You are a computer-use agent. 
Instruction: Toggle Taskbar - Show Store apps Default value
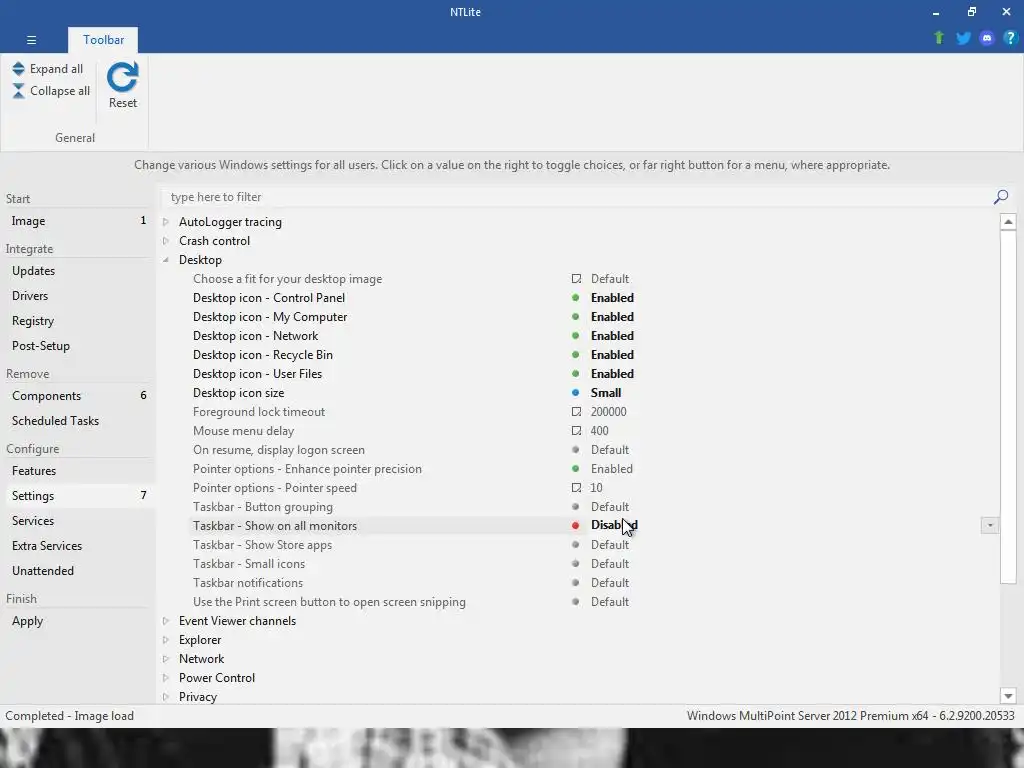[610, 545]
